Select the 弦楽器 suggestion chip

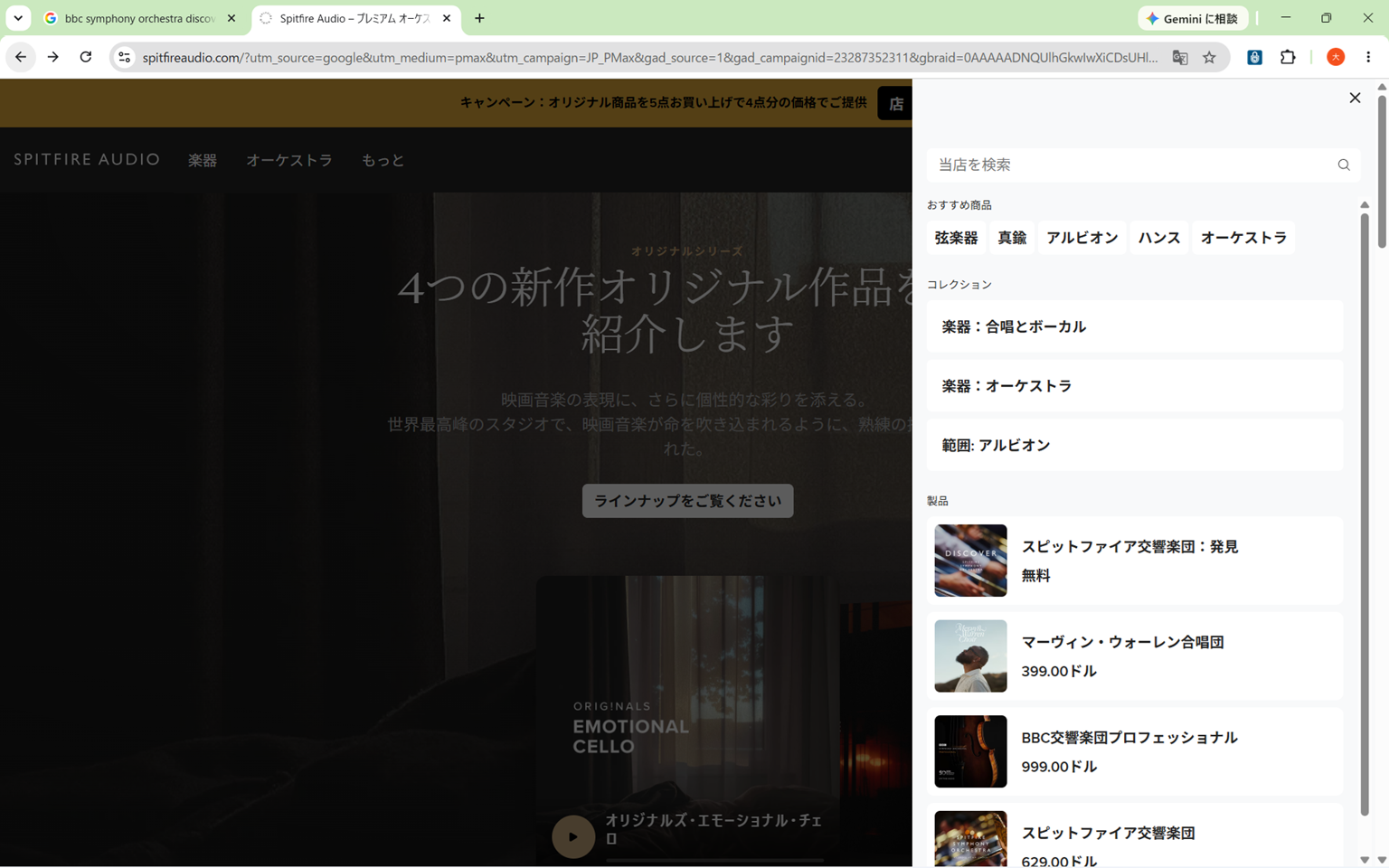point(956,238)
